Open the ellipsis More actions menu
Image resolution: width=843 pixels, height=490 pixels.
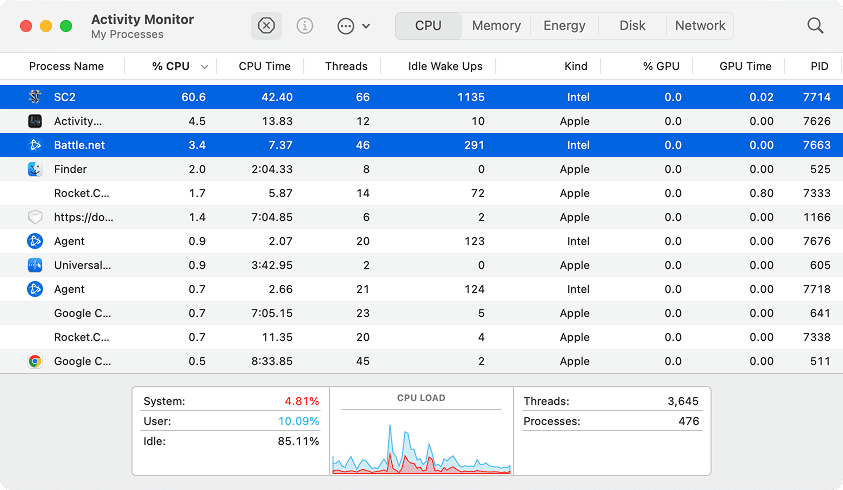tap(346, 26)
